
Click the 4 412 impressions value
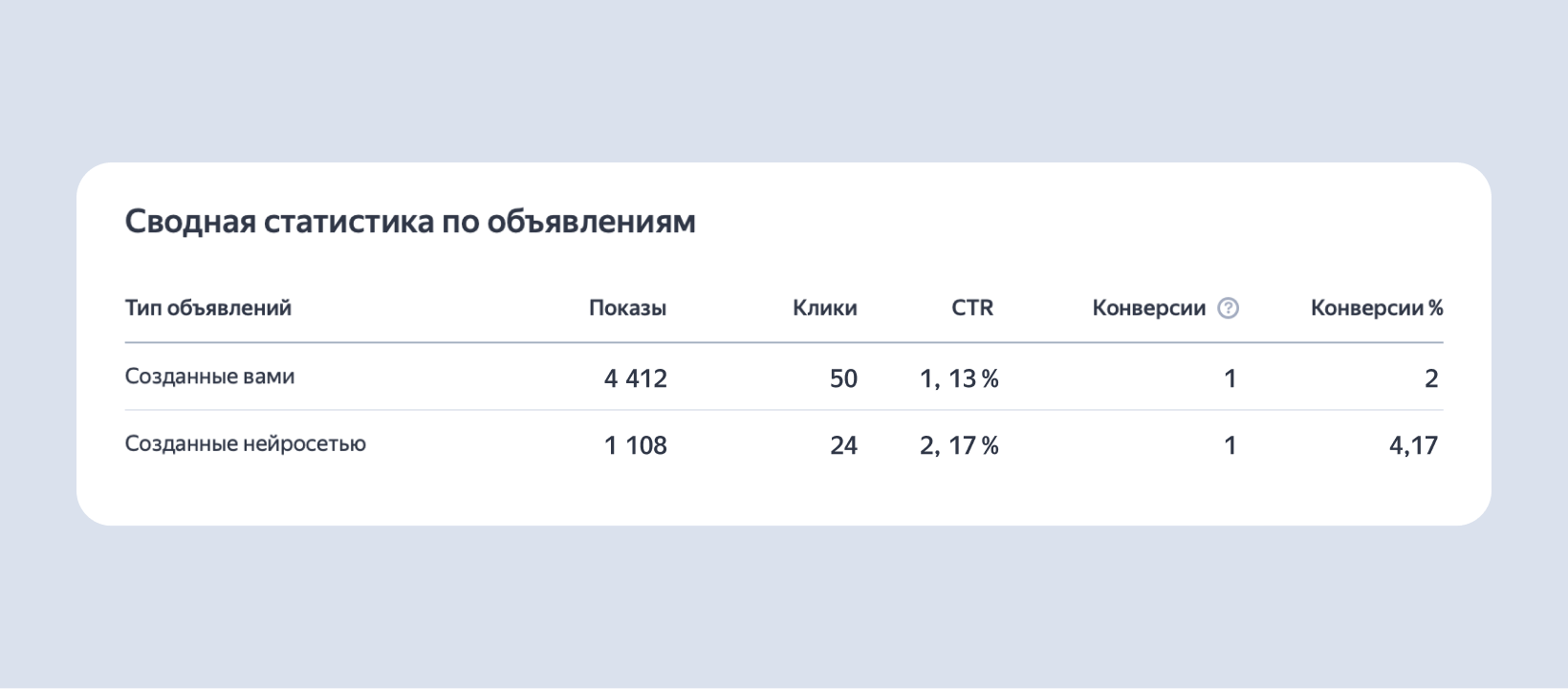point(636,378)
